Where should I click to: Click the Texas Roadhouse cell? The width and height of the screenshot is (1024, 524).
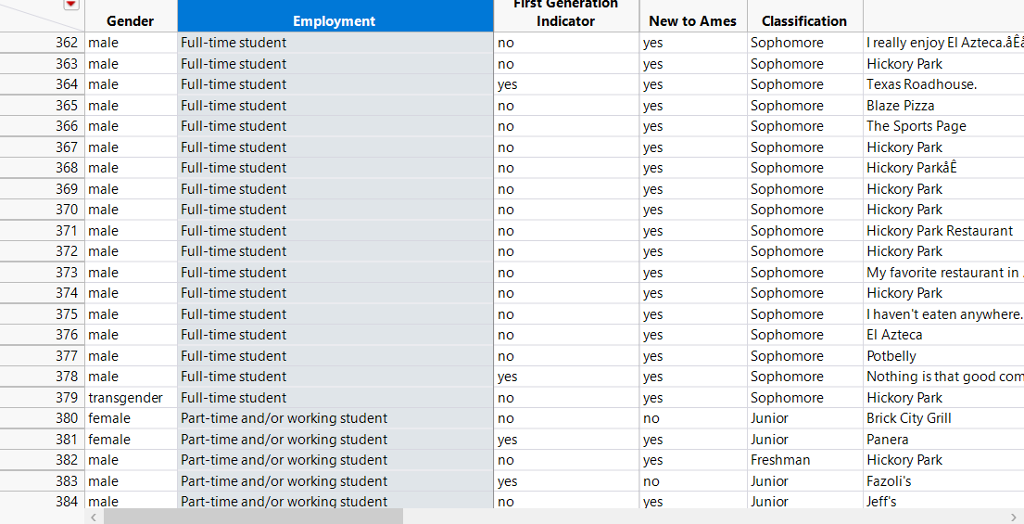921,85
